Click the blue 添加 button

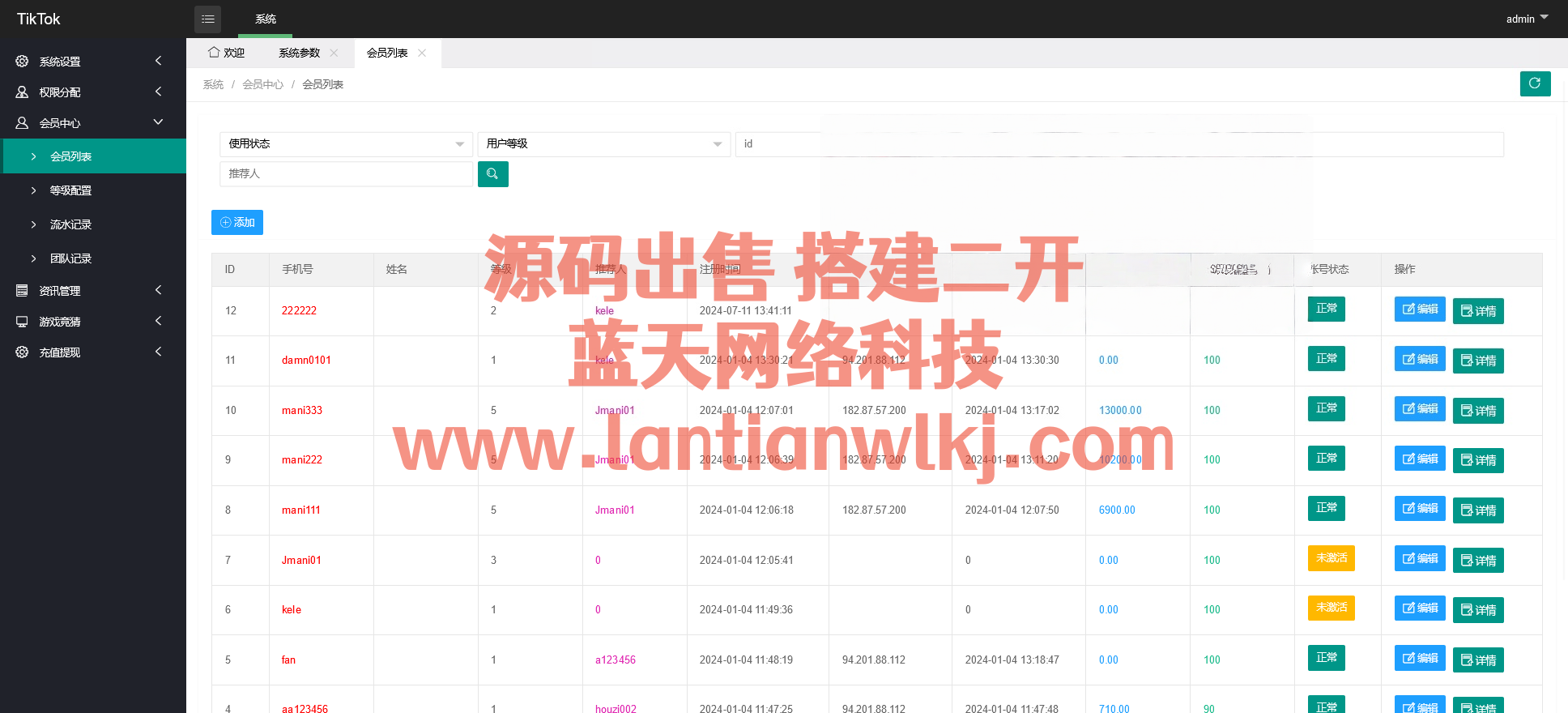click(237, 223)
